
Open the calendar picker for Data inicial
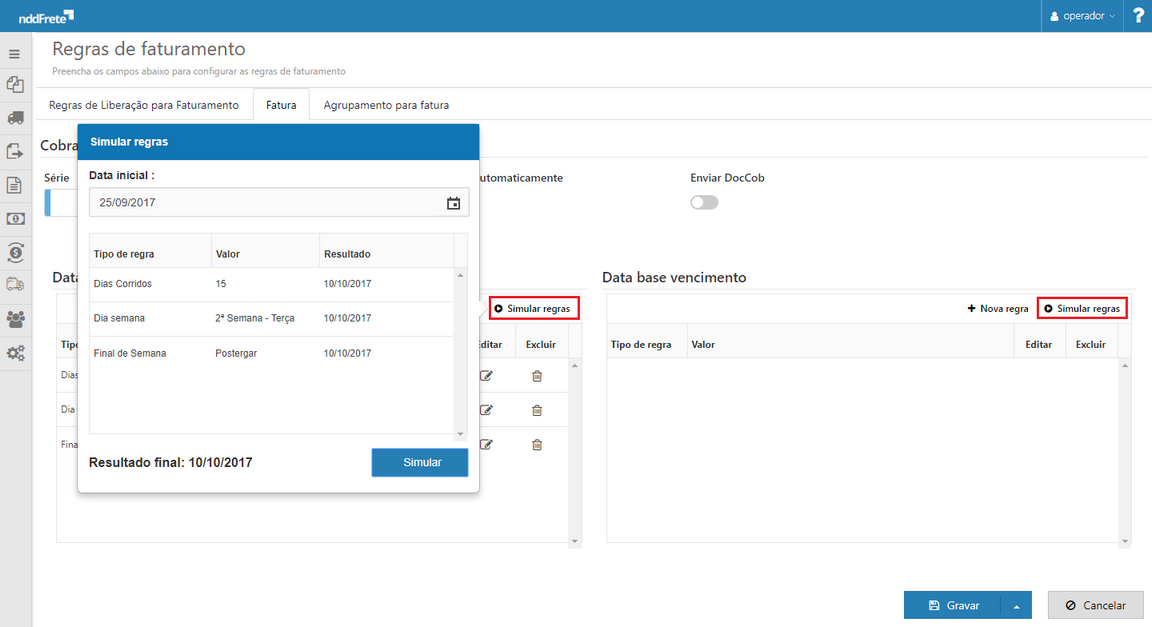pyautogui.click(x=453, y=203)
